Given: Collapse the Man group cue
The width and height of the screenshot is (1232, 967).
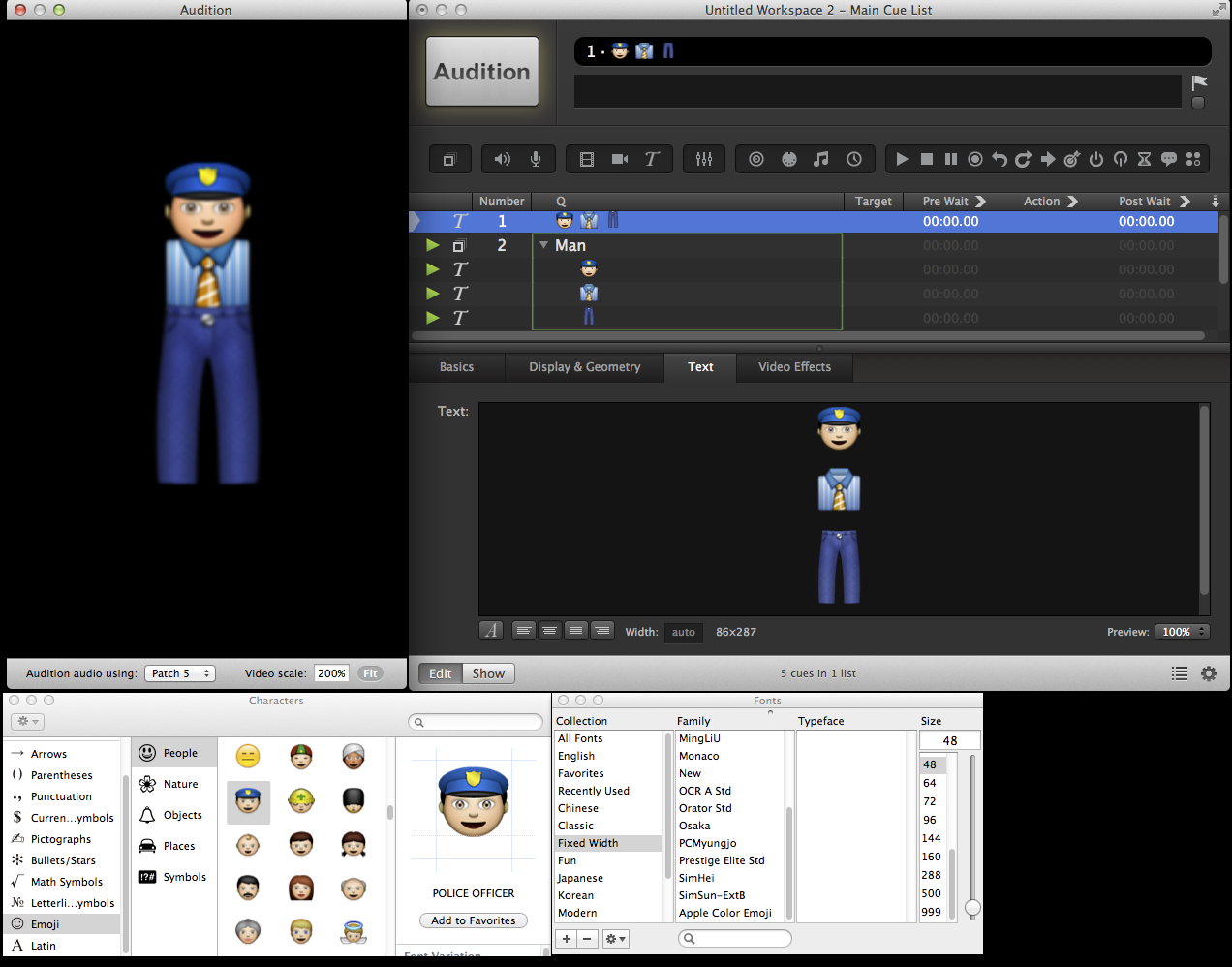Looking at the screenshot, I should point(543,245).
